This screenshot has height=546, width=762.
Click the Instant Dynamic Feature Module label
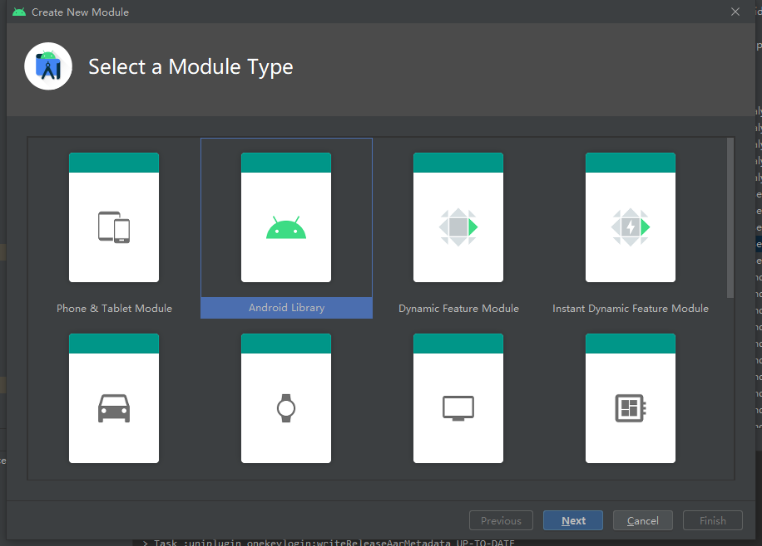(630, 308)
